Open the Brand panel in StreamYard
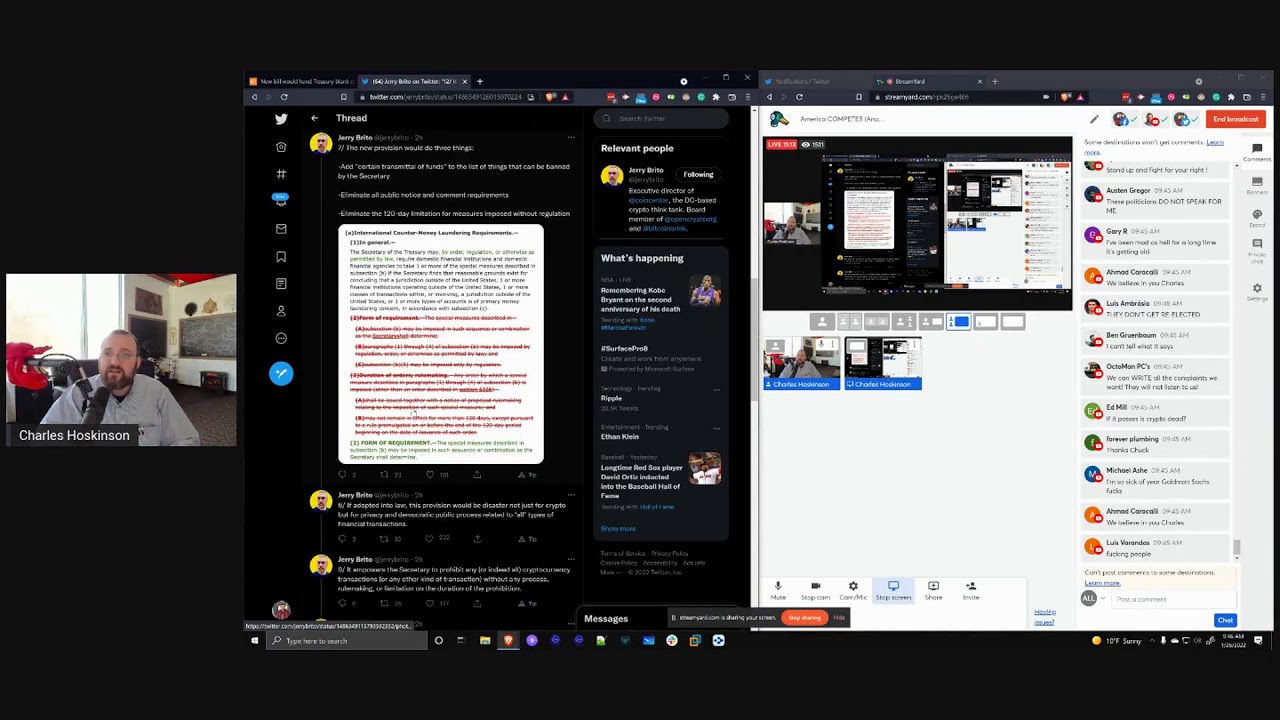Image resolution: width=1280 pixels, height=720 pixels. pos(1257,220)
